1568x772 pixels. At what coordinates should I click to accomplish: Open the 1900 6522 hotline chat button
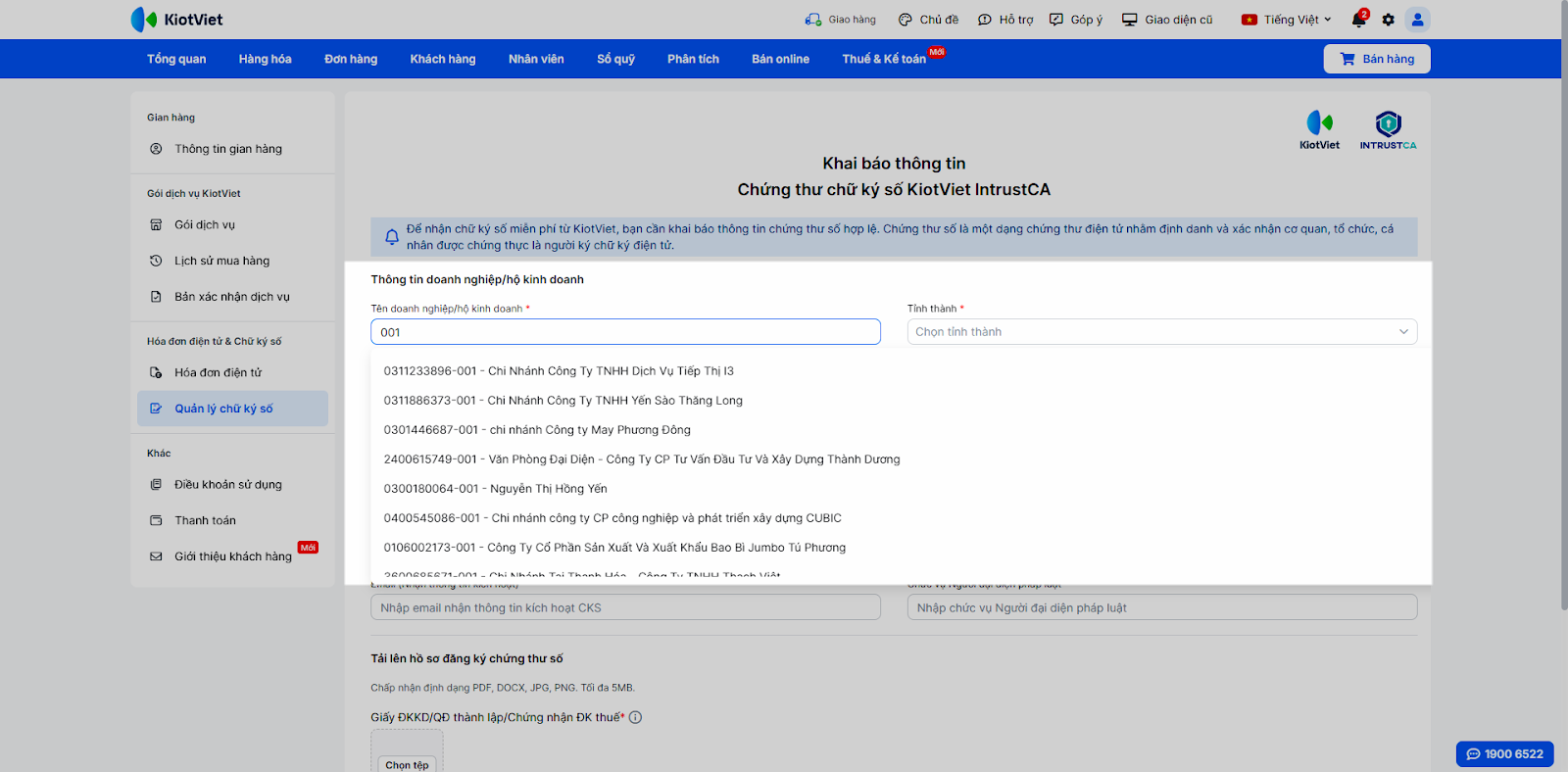[x=1504, y=753]
